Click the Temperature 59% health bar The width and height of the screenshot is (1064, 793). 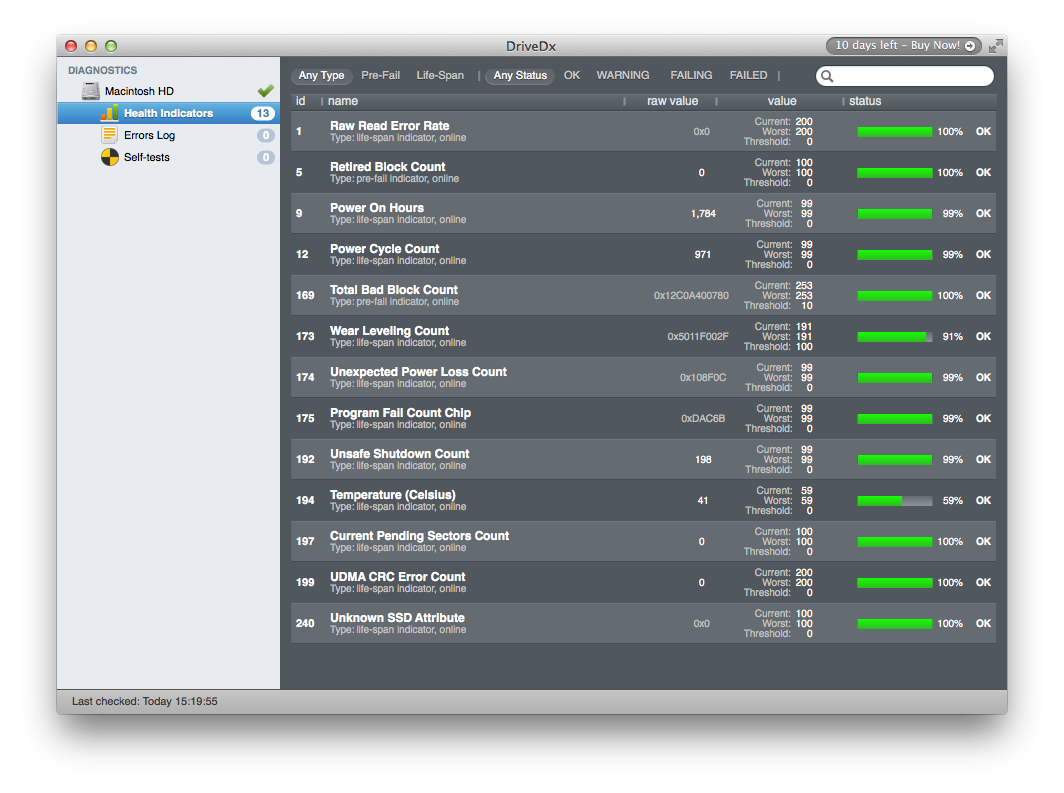pyautogui.click(x=894, y=501)
